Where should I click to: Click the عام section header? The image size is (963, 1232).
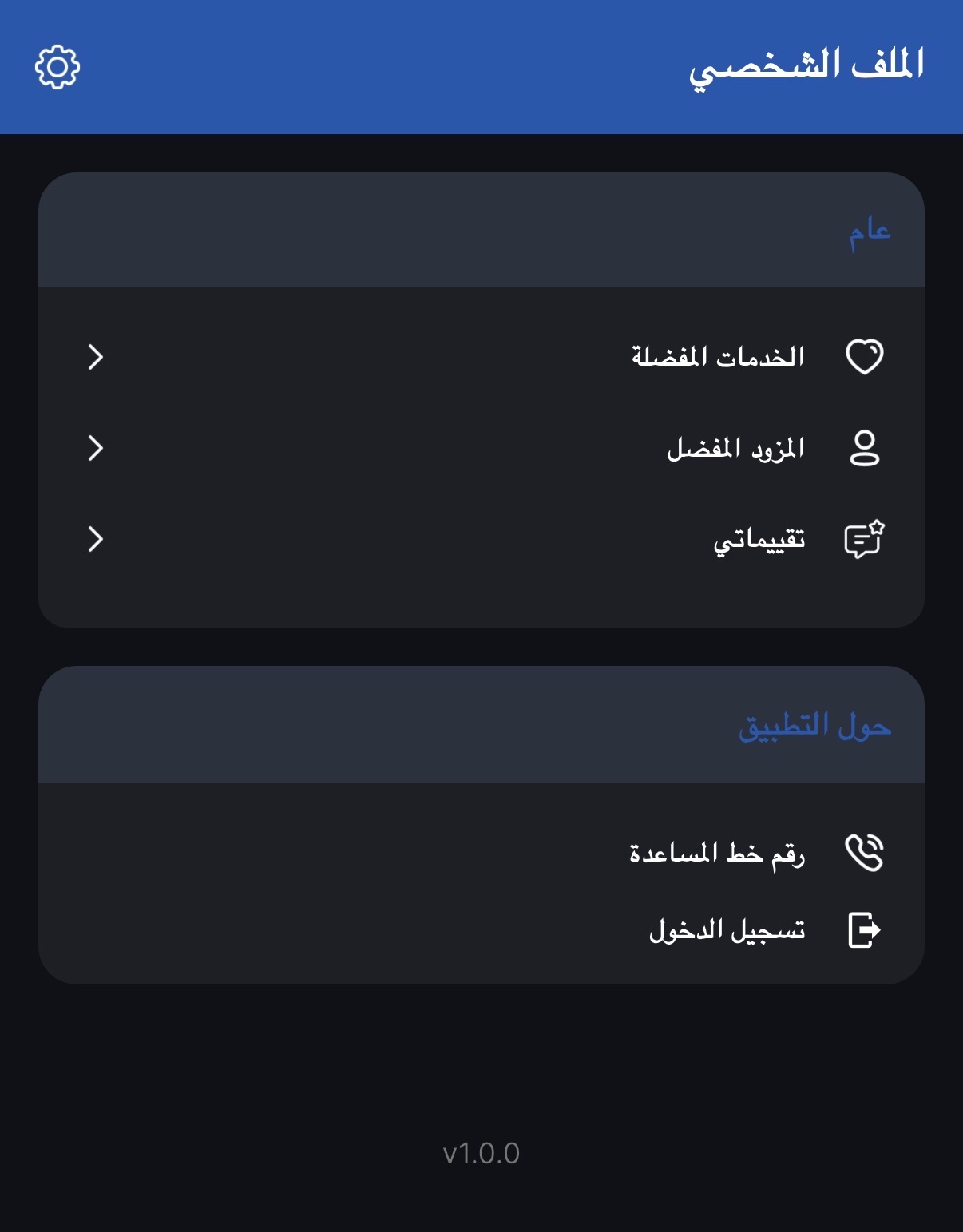click(x=869, y=232)
